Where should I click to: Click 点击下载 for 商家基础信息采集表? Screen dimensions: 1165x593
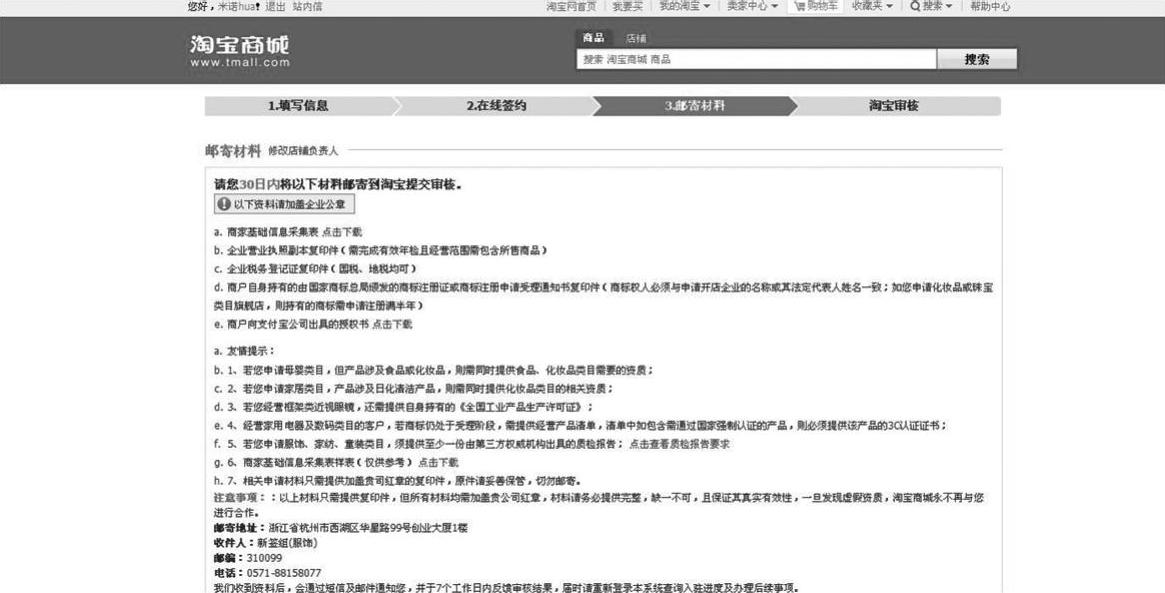pos(343,232)
